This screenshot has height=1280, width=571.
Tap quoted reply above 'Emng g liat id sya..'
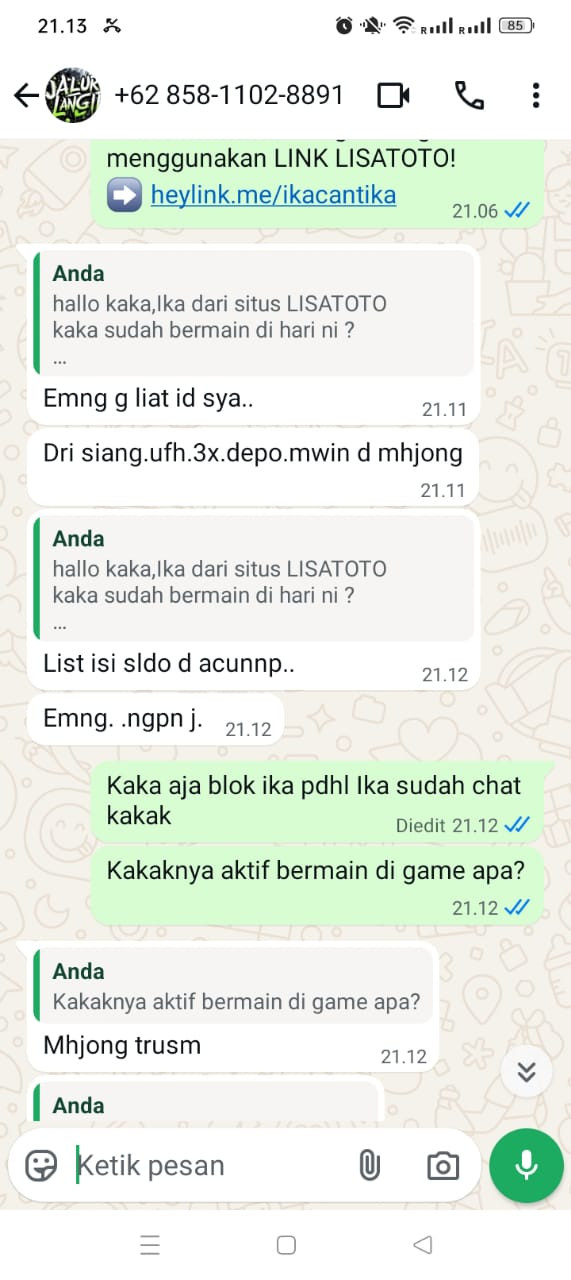pos(253,312)
